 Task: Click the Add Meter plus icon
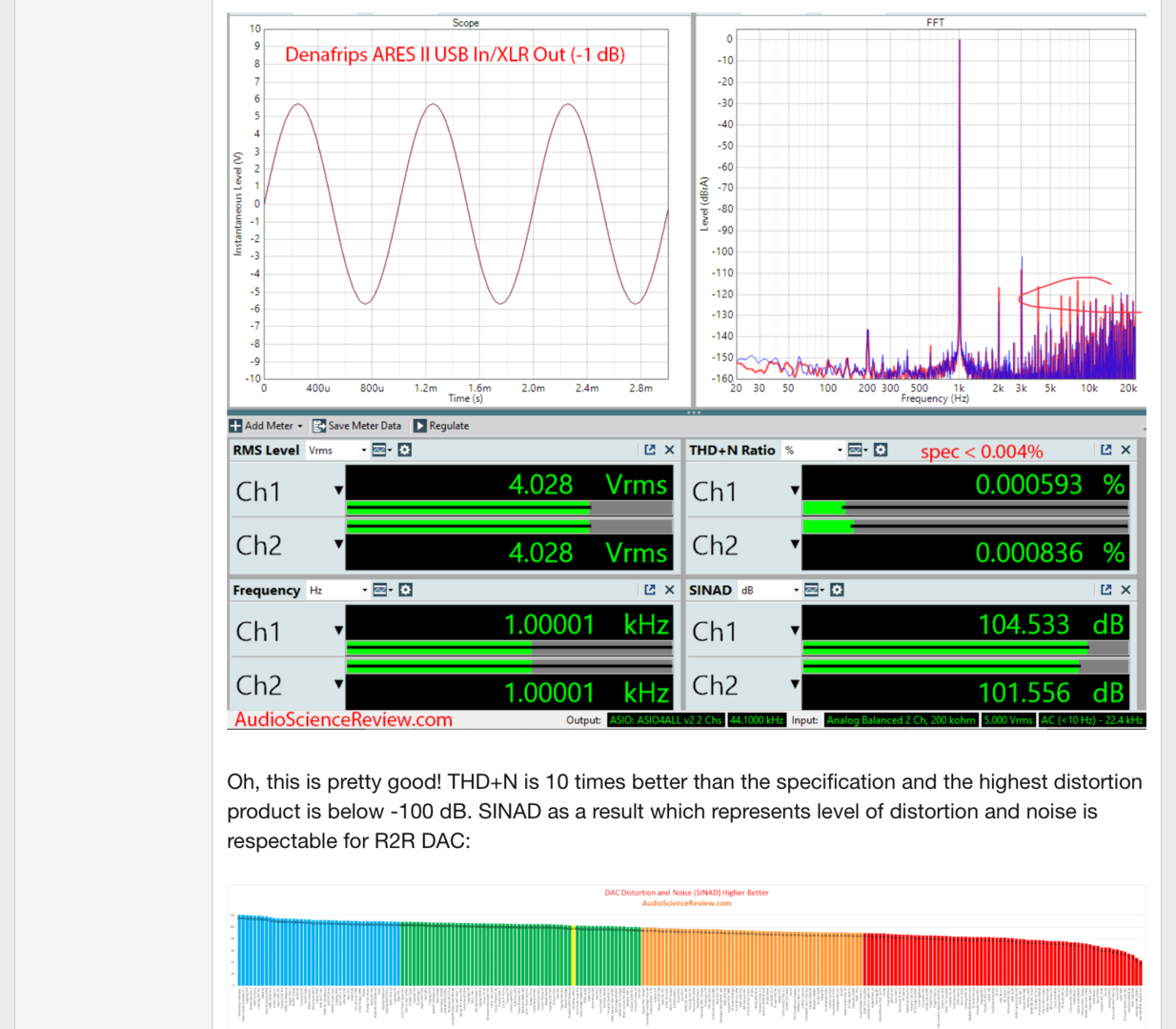235,426
